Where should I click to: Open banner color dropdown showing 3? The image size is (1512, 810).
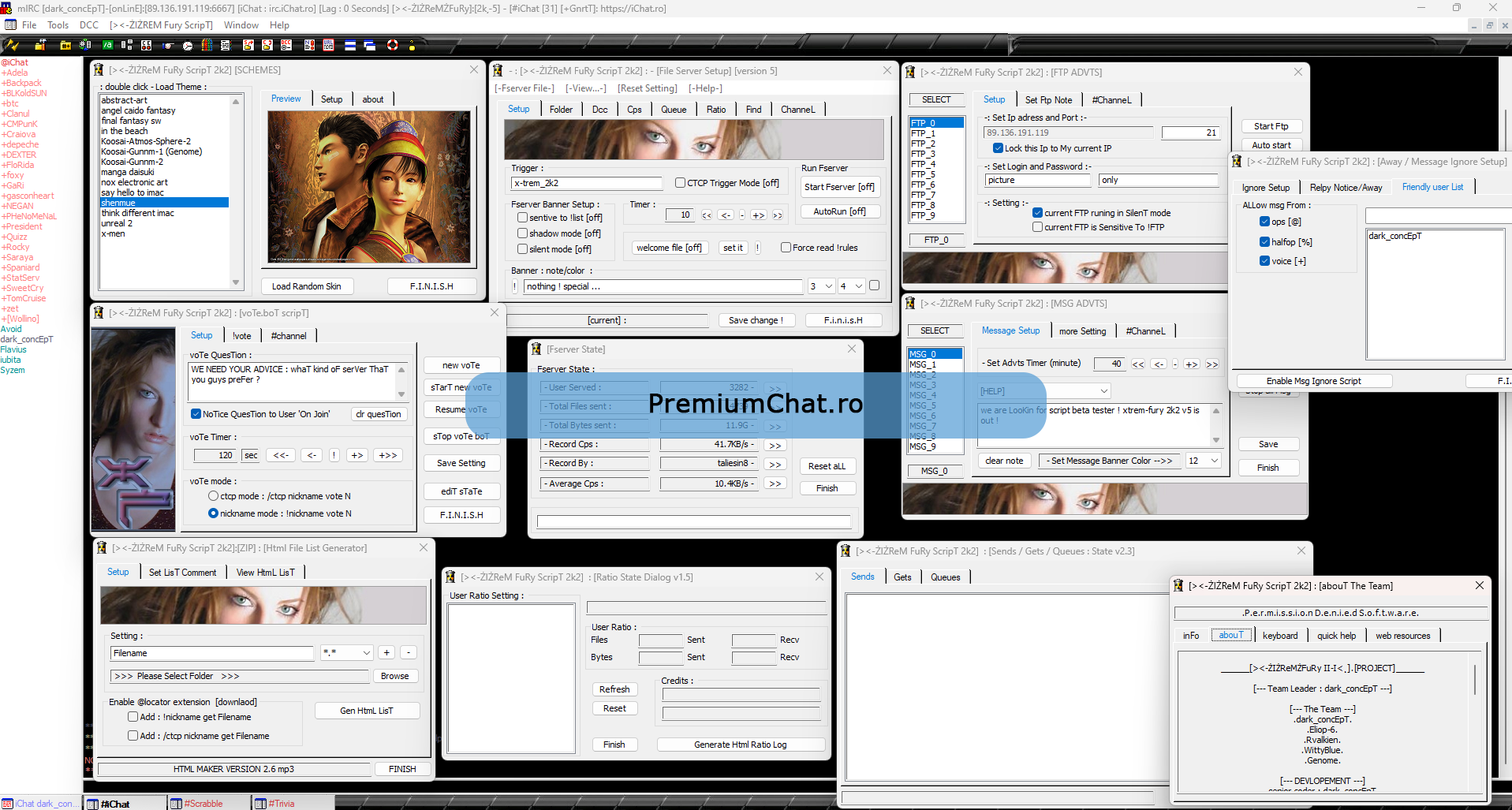point(821,286)
